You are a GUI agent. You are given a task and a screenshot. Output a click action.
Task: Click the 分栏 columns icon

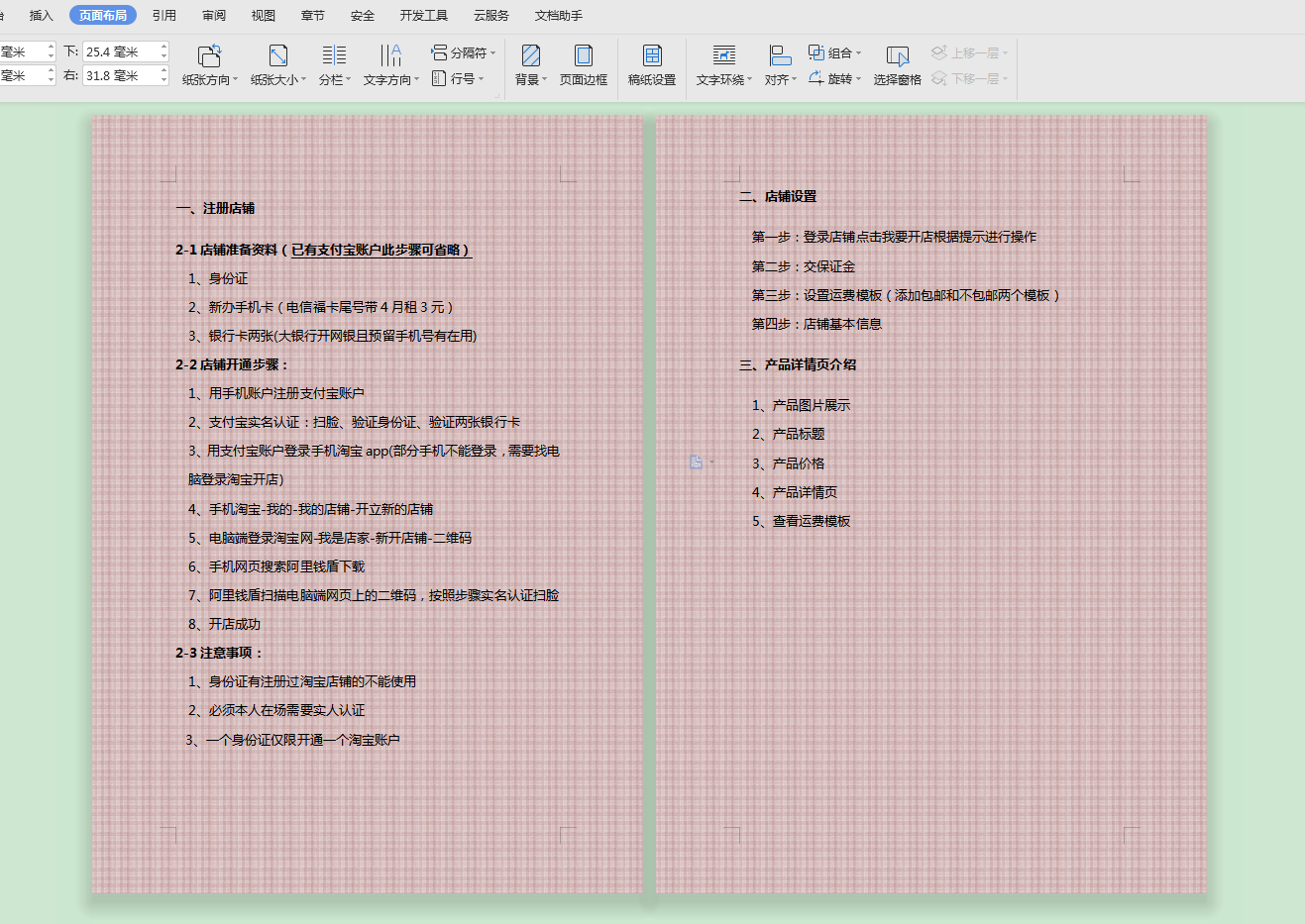335,56
